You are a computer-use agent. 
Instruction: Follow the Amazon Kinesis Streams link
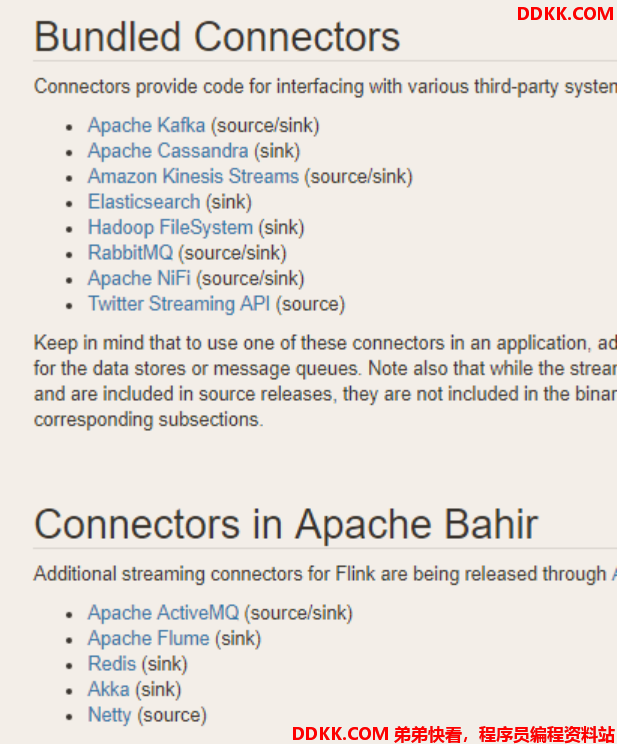[193, 177]
